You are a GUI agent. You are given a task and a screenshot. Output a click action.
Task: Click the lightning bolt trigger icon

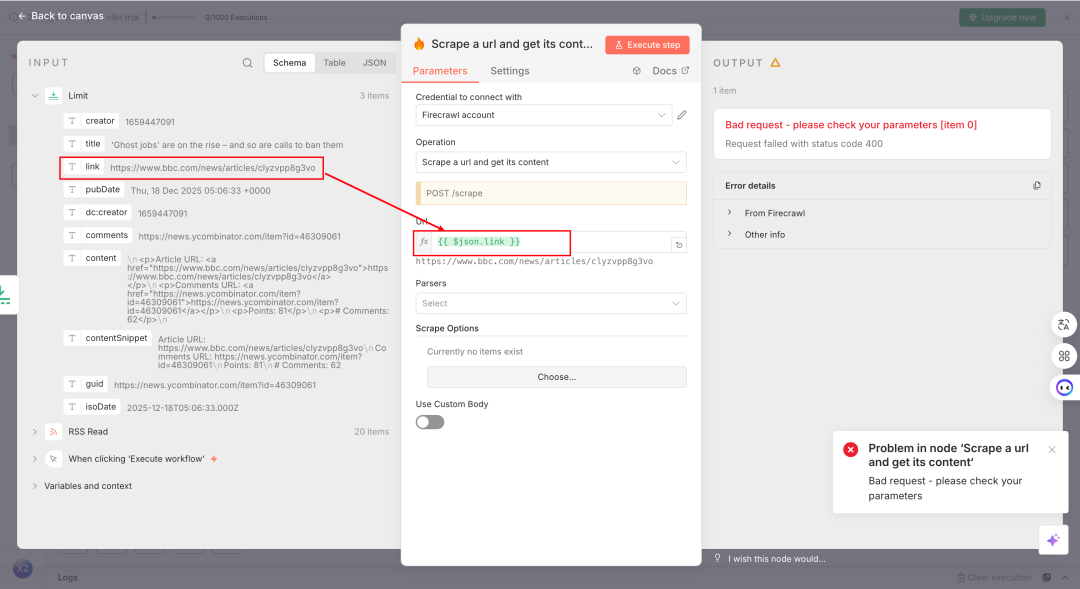click(x=214, y=459)
